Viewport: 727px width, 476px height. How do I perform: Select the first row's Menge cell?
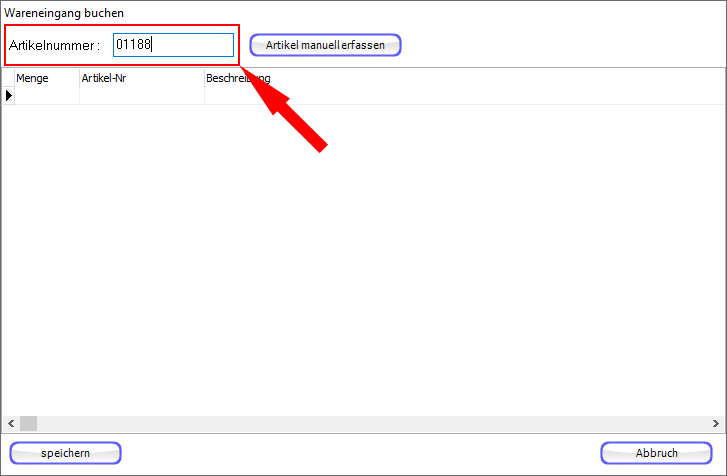click(x=46, y=96)
